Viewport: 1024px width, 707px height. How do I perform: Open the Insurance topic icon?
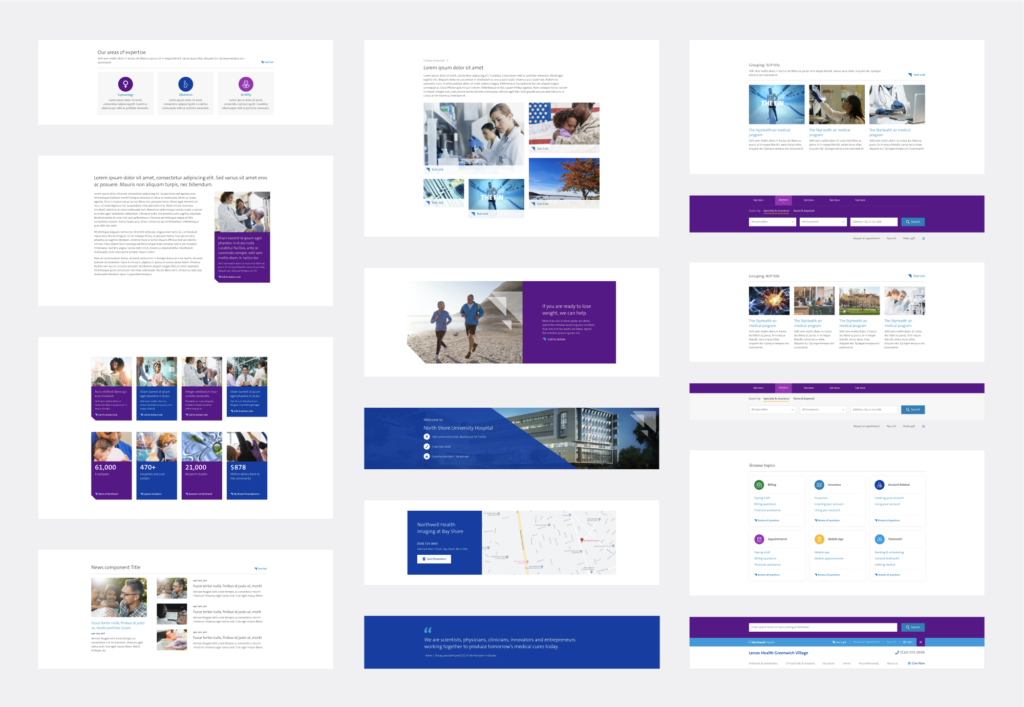[819, 484]
